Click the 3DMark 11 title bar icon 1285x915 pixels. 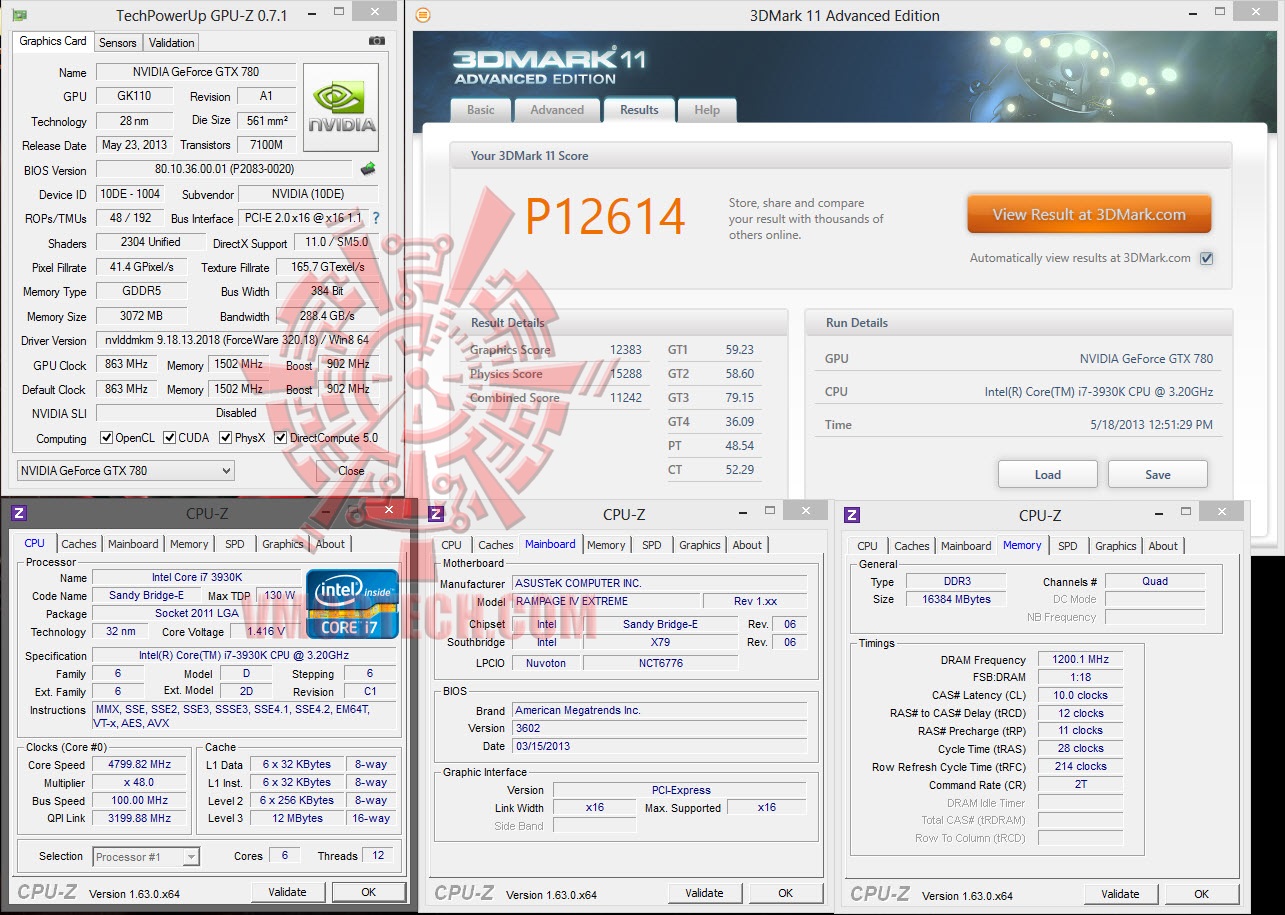pyautogui.click(x=423, y=15)
